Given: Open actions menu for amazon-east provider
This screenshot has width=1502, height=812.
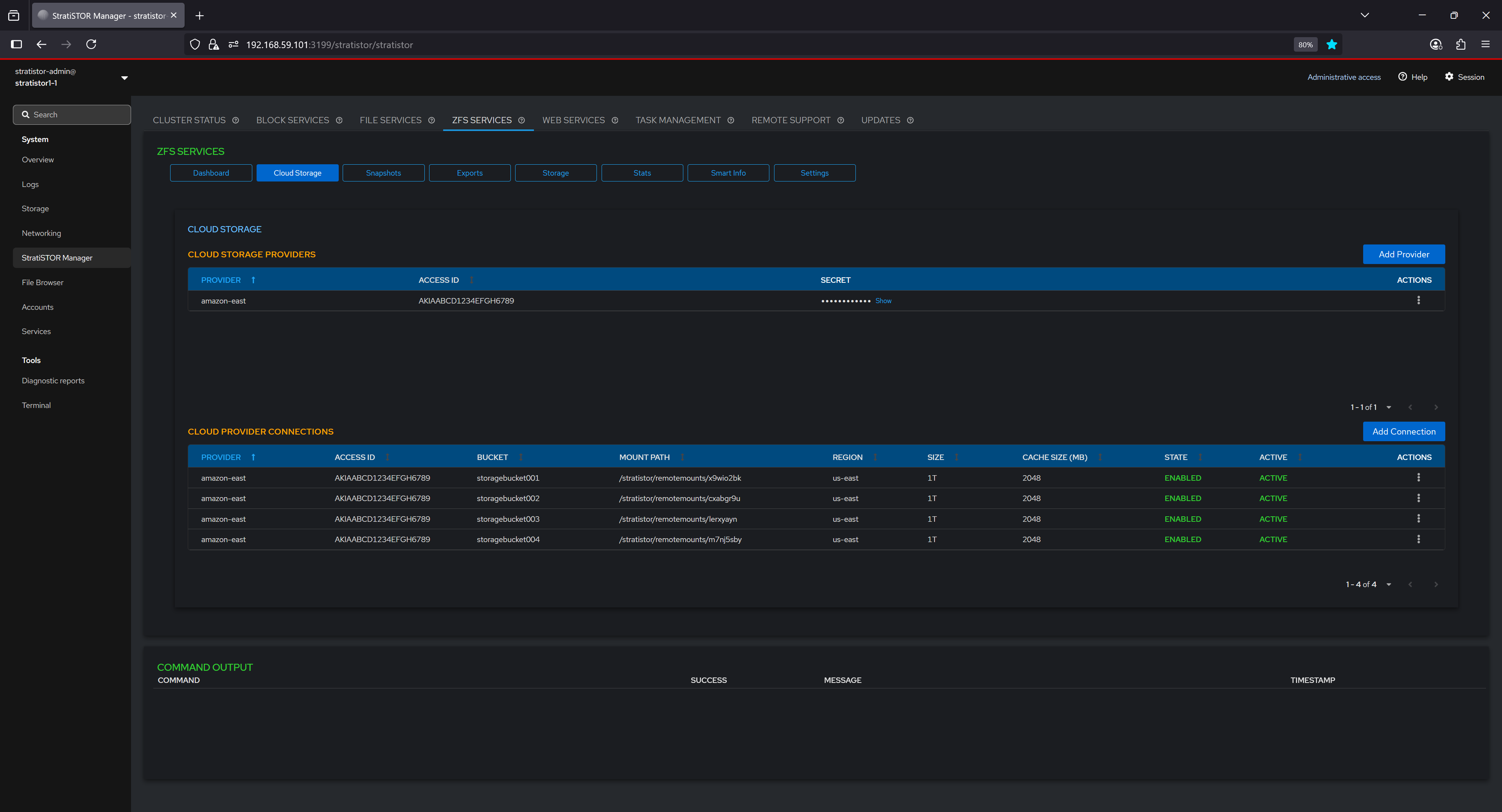Looking at the screenshot, I should (x=1418, y=300).
